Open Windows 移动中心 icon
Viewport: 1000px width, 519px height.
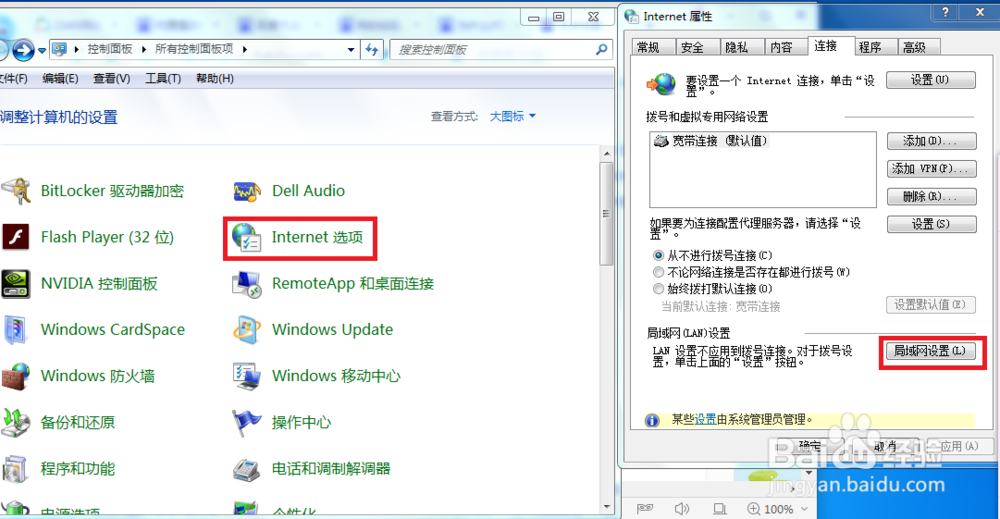click(247, 376)
